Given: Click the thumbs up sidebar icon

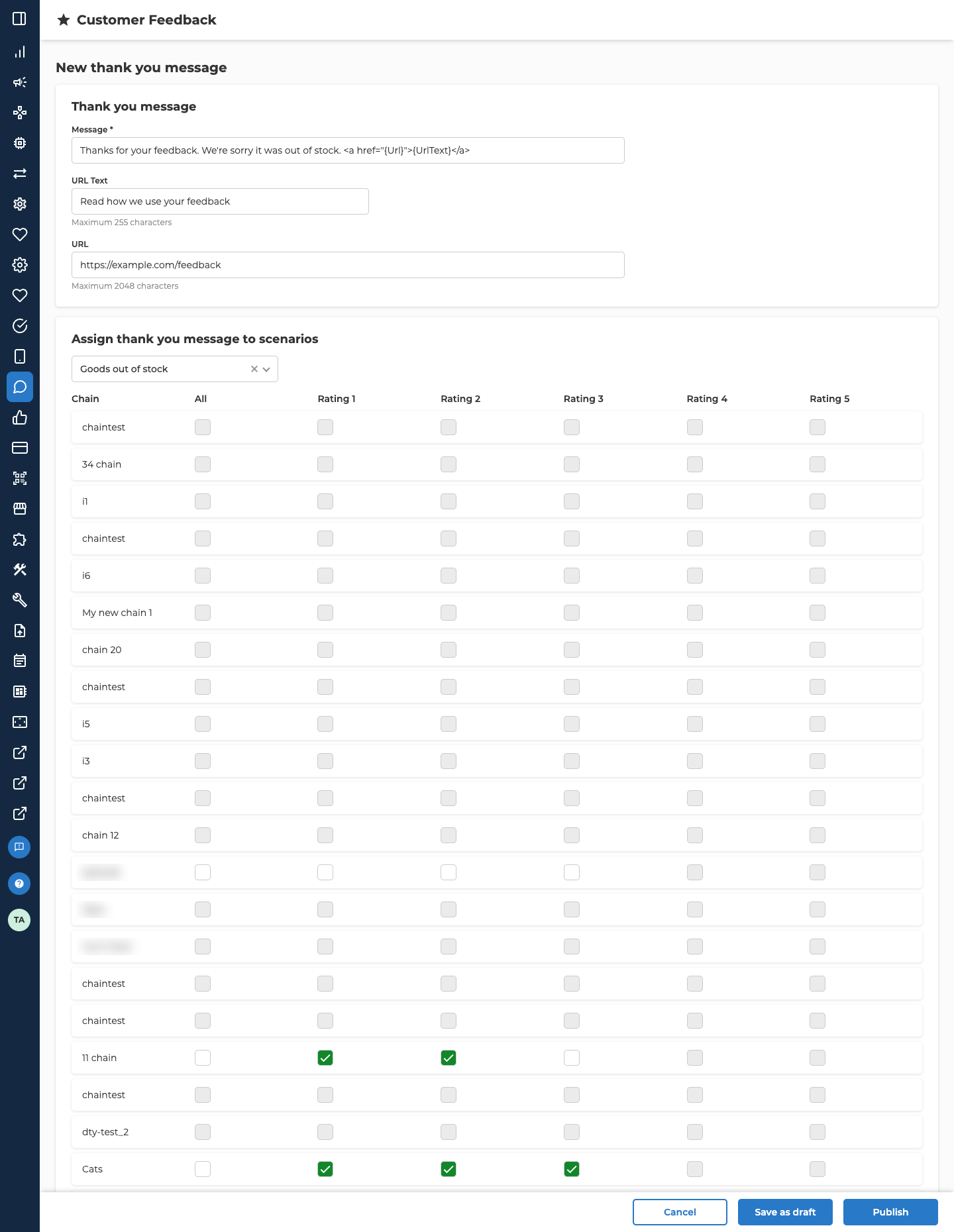Looking at the screenshot, I should tap(20, 417).
